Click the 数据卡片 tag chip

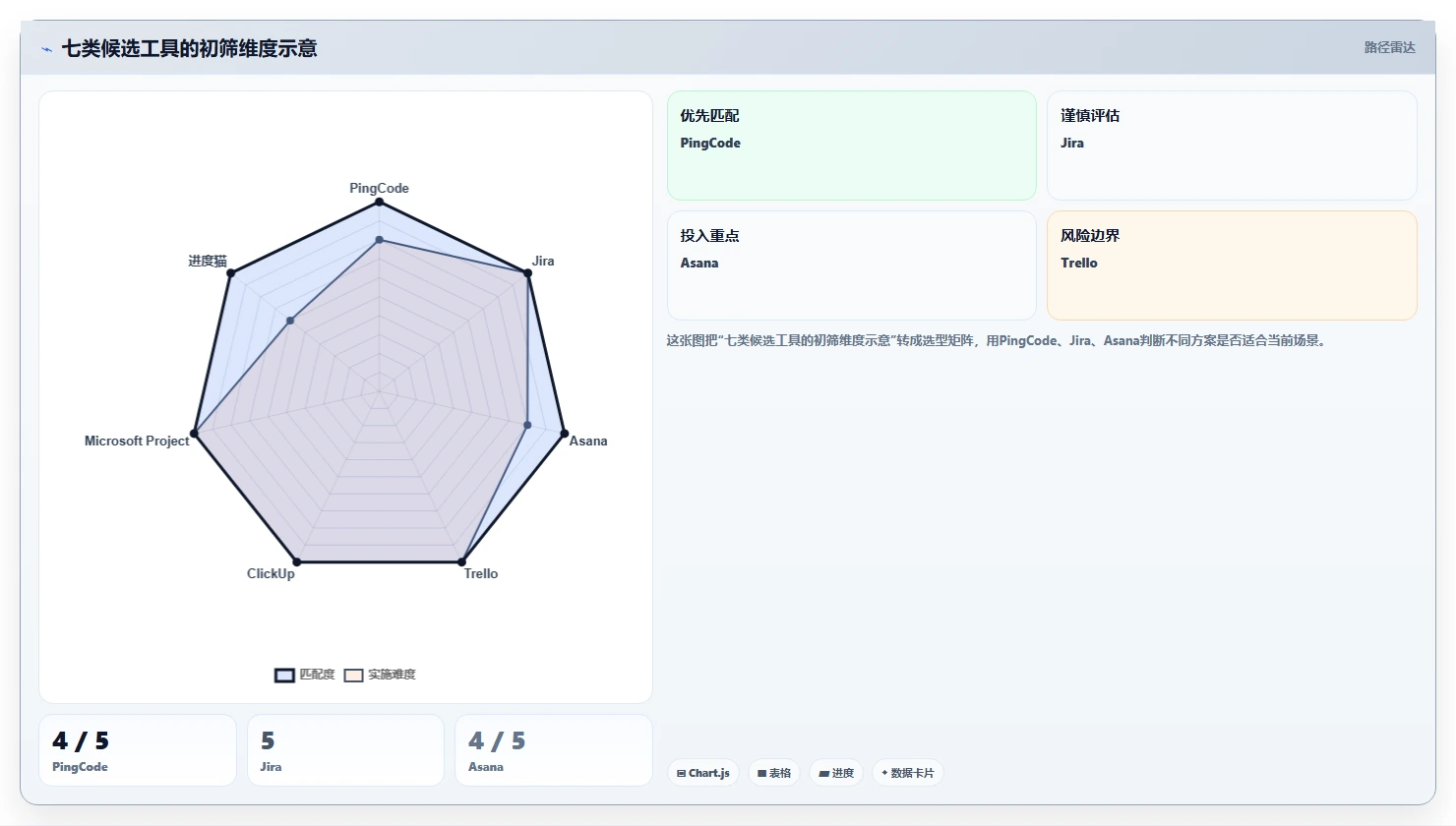[x=908, y=773]
